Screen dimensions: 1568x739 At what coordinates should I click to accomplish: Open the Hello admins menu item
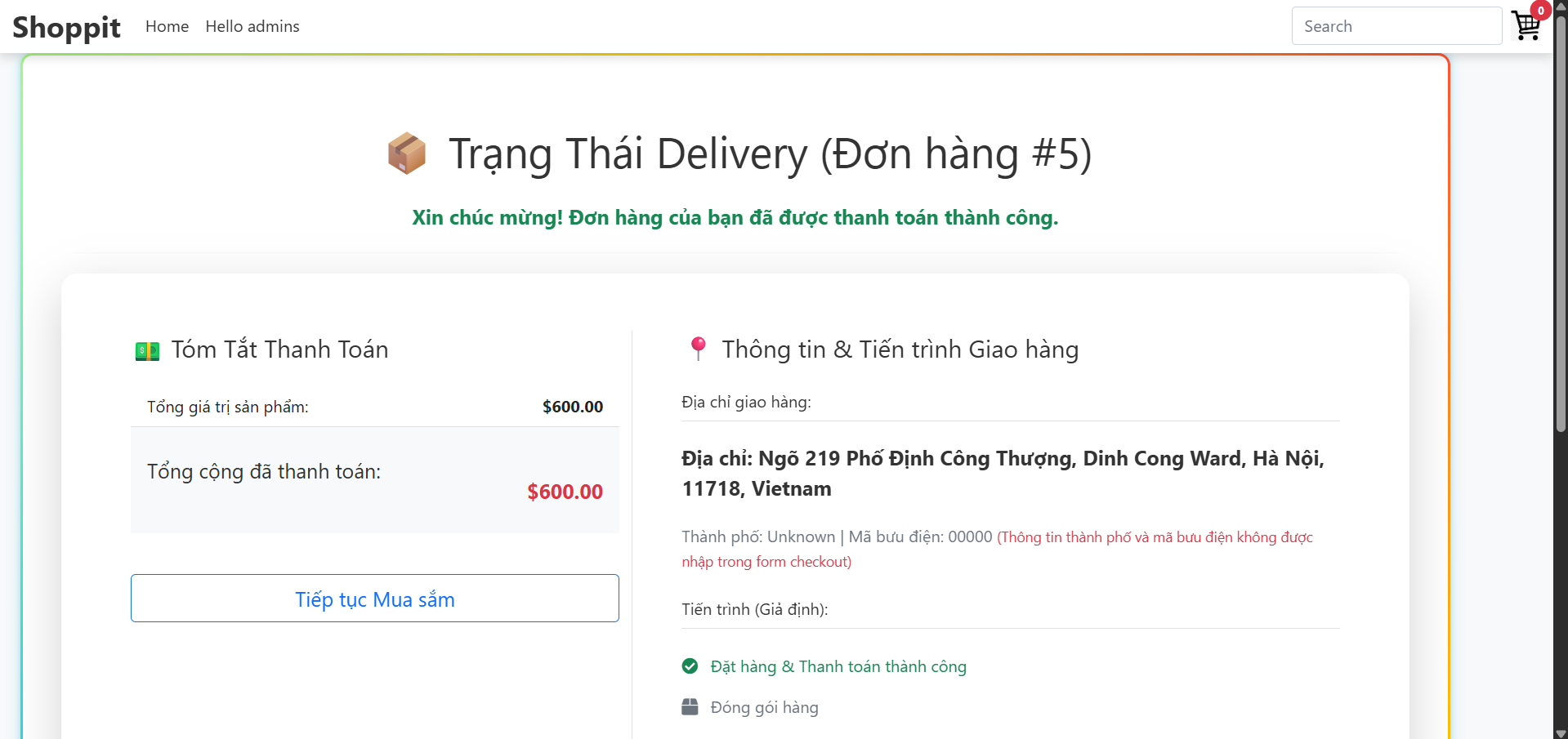pos(252,26)
